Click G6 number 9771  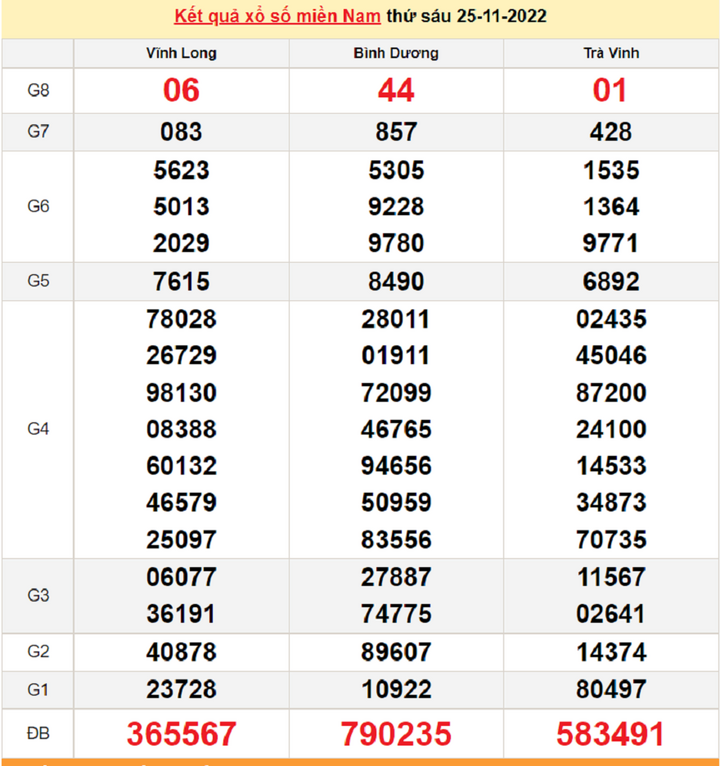point(610,243)
